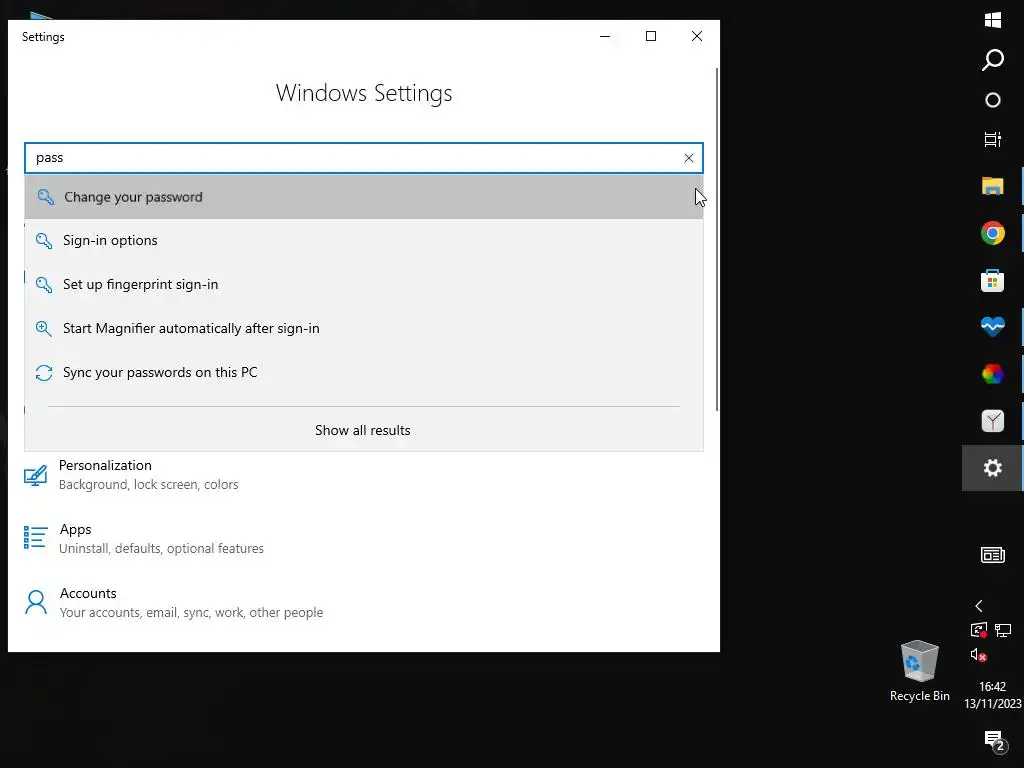Click 'Show all results' link
This screenshot has height=768, width=1024.
(x=362, y=430)
